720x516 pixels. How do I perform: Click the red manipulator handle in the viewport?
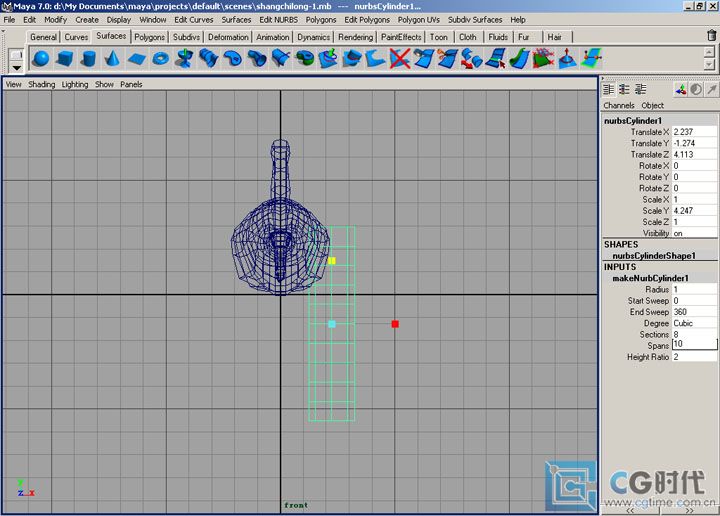point(395,324)
